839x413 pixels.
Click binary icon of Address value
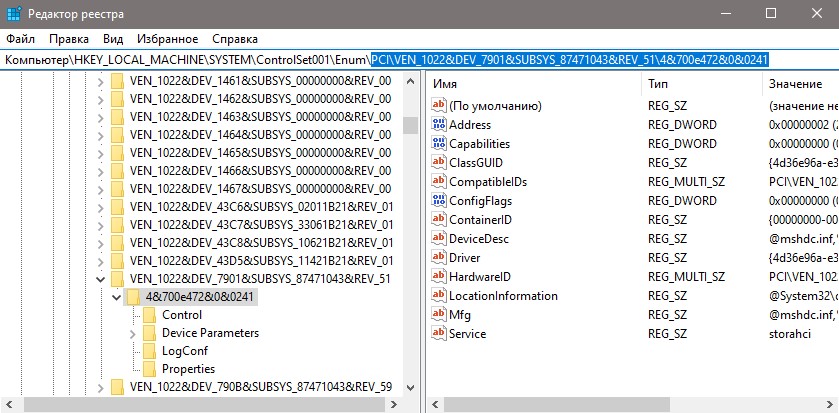pos(439,125)
